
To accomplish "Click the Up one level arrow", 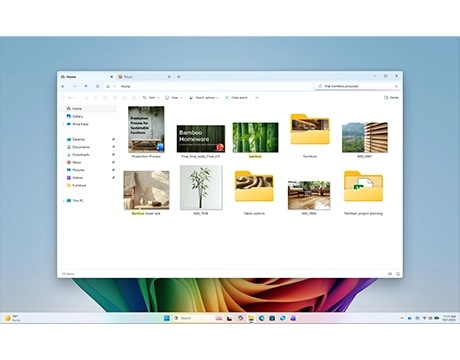I will pos(86,86).
